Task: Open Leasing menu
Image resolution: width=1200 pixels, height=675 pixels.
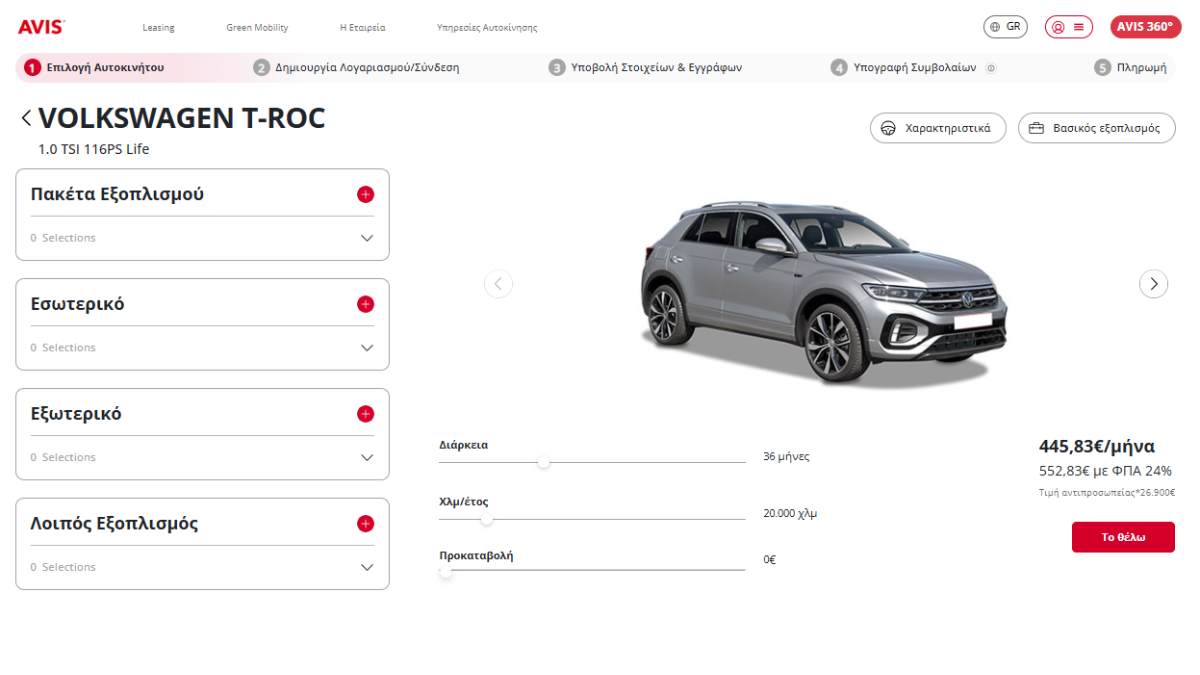Action: point(159,28)
